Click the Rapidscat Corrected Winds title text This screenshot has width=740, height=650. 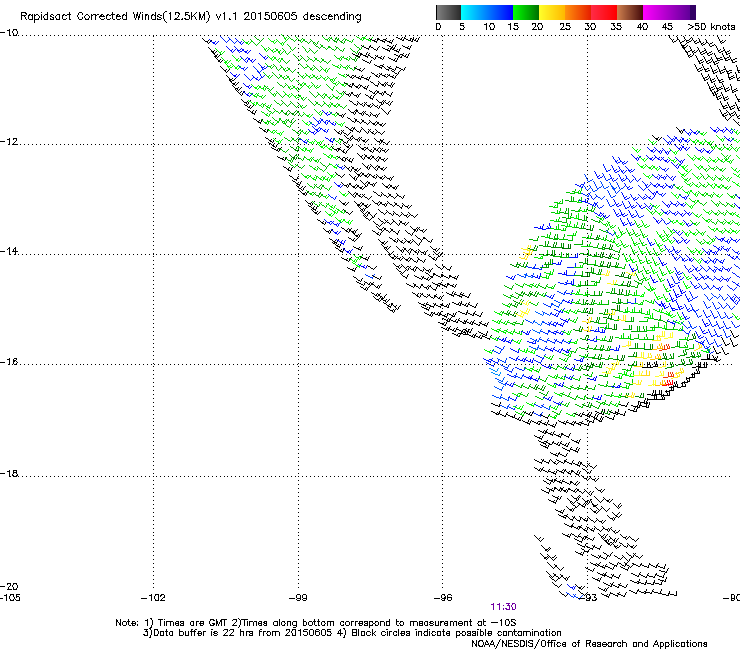(191, 17)
